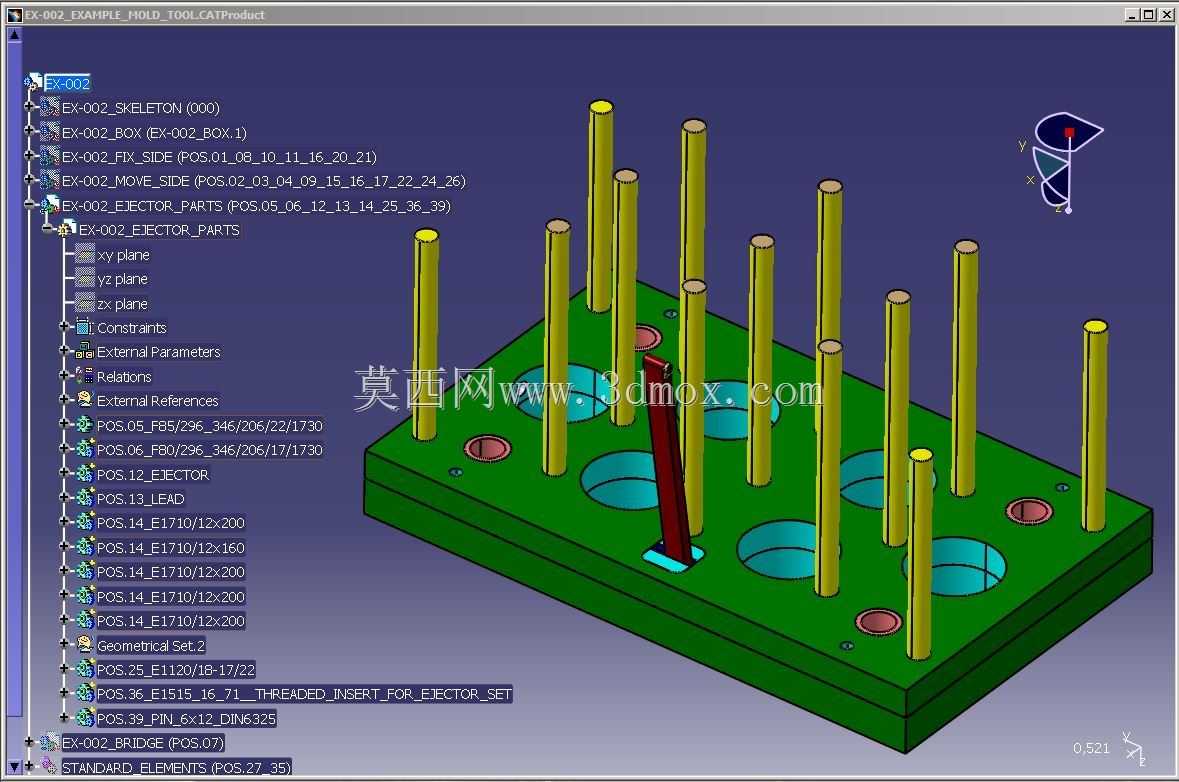
Task: Expand the EX-002_MOVE_SIDE node
Action: click(x=29, y=180)
